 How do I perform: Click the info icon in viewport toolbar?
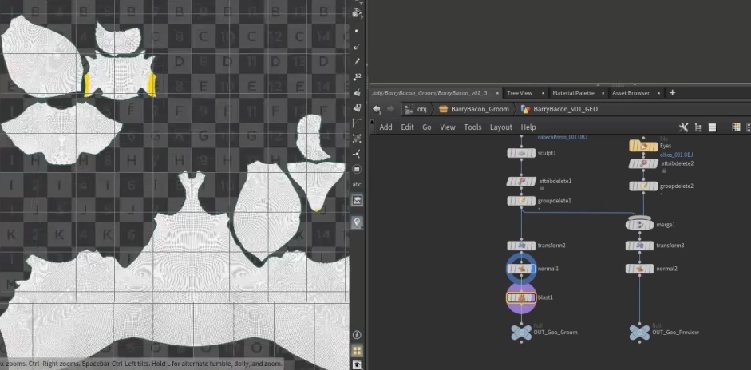click(357, 335)
